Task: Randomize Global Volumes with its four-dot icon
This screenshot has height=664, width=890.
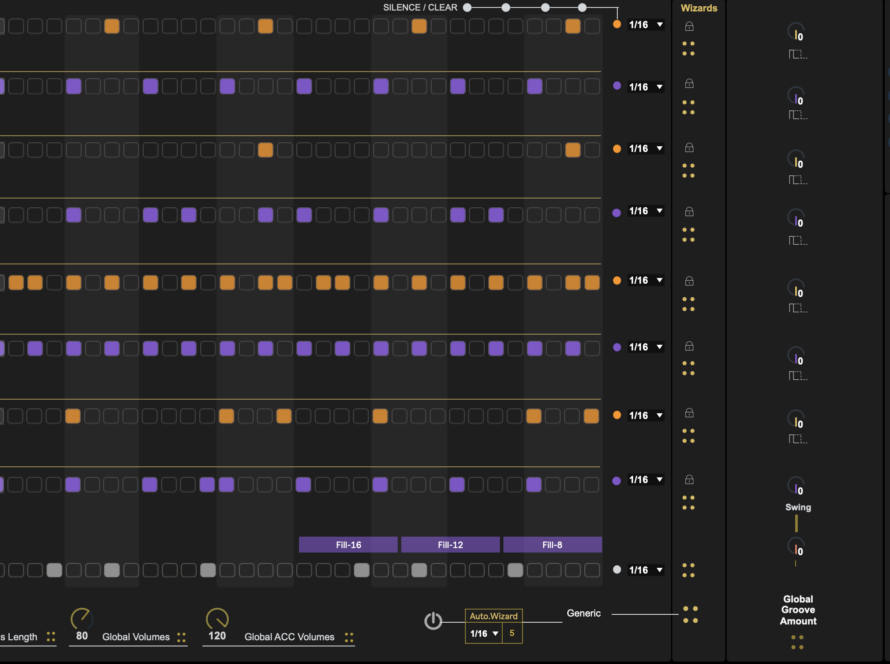Action: [181, 637]
